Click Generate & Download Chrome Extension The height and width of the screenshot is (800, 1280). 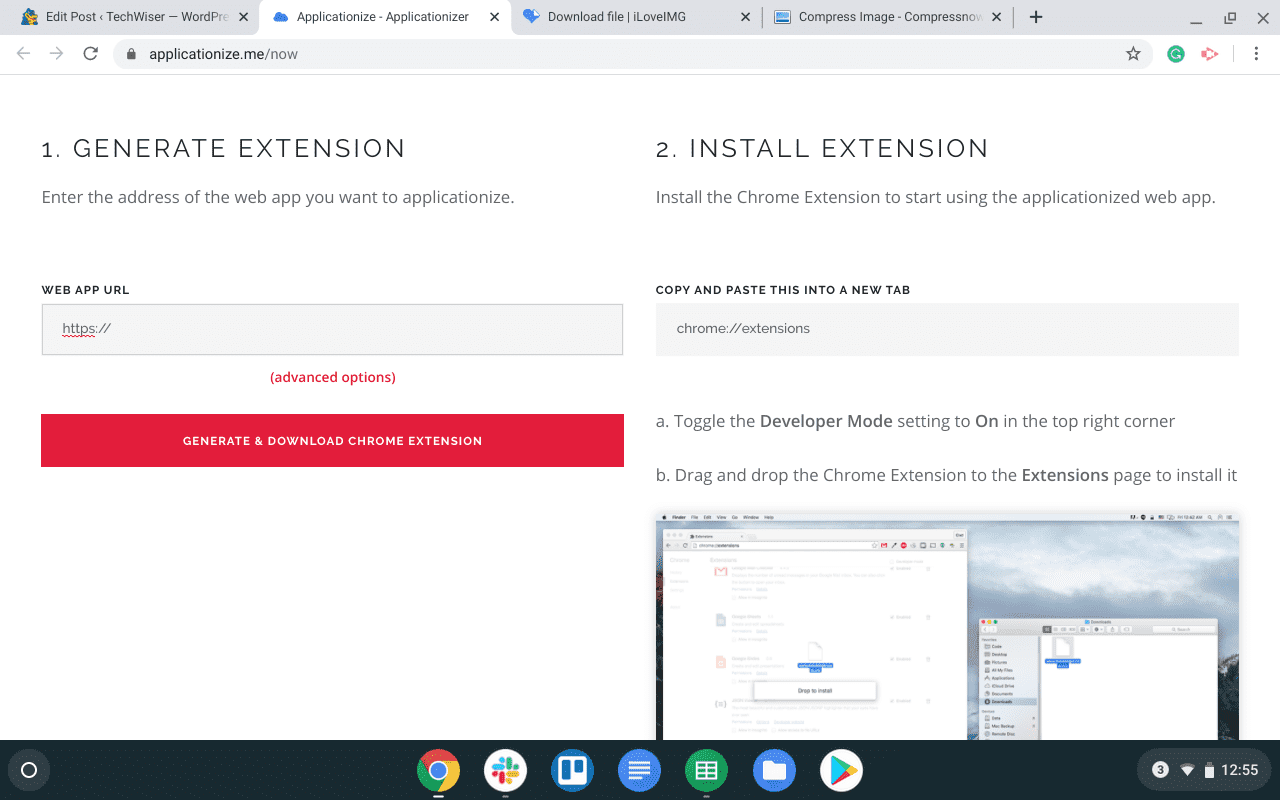click(x=332, y=440)
